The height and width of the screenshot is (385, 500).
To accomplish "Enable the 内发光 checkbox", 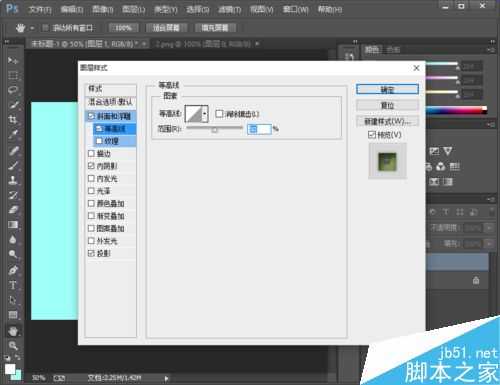I will (91, 178).
